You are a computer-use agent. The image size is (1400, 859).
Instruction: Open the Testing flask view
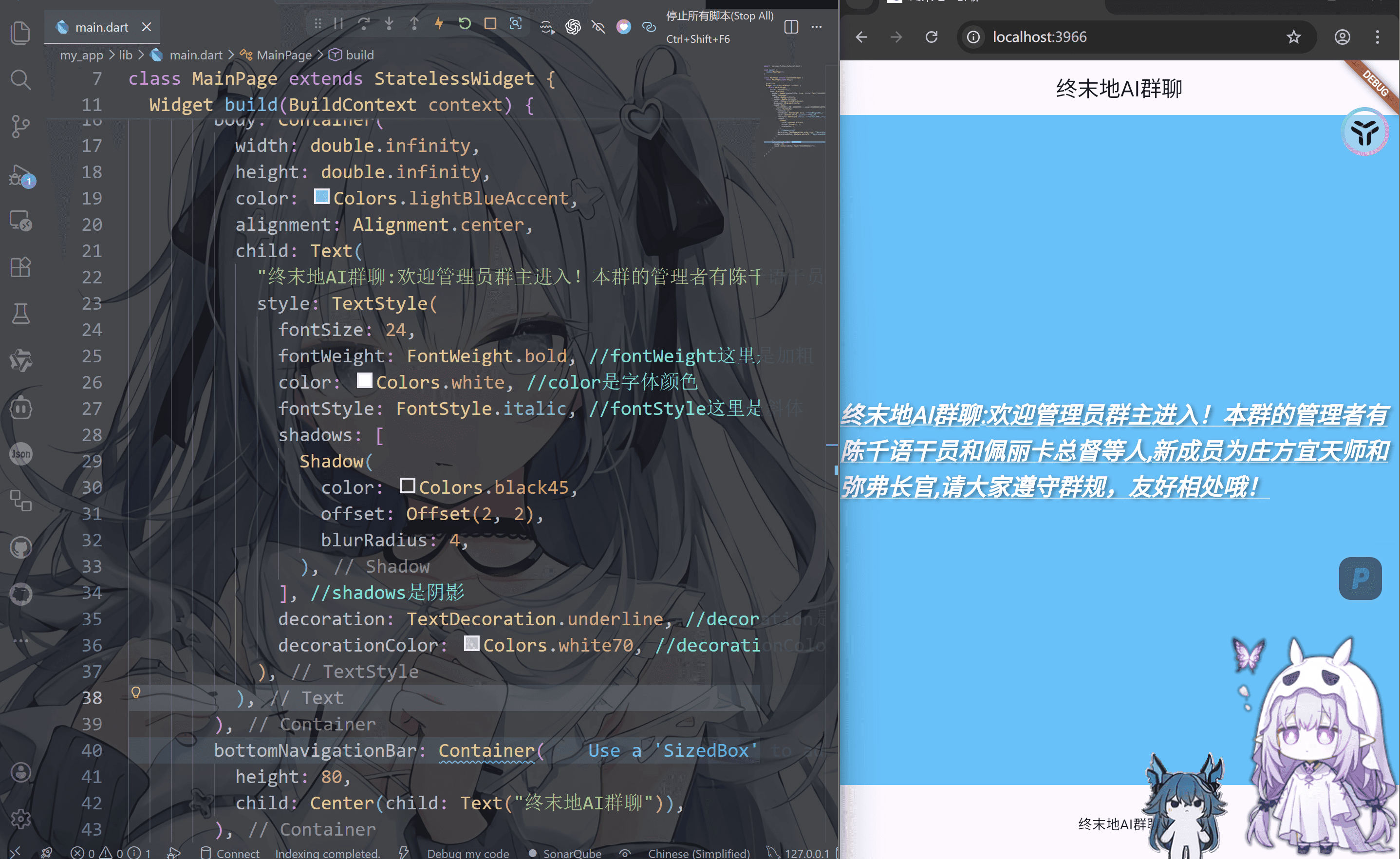coord(20,314)
